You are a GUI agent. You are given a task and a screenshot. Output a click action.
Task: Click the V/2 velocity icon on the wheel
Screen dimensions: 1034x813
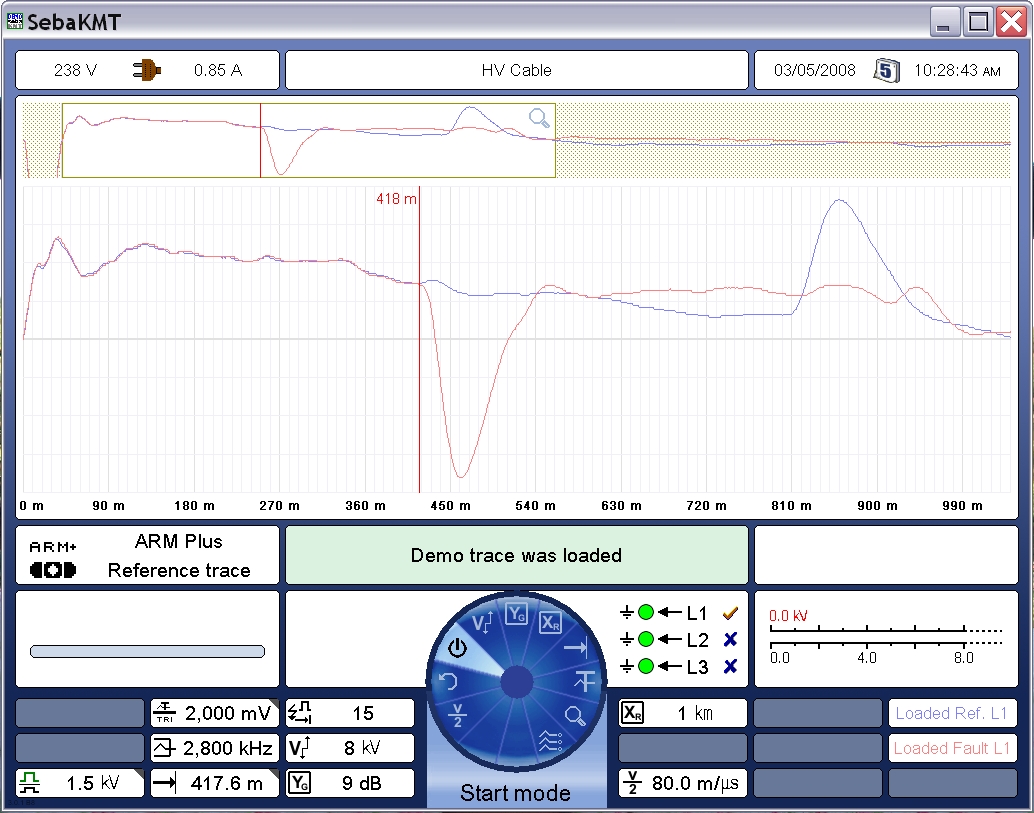coord(457,716)
